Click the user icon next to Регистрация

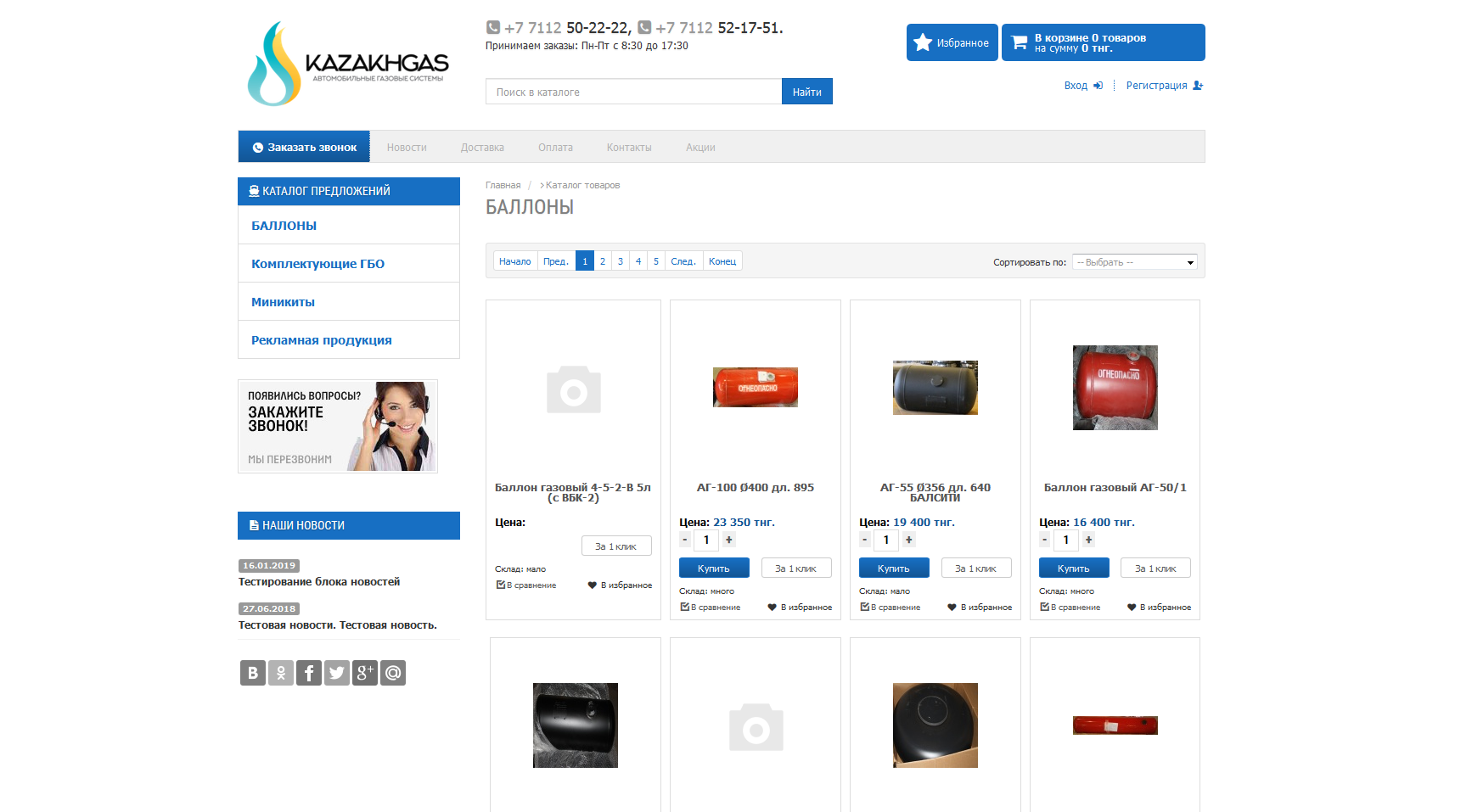1198,86
